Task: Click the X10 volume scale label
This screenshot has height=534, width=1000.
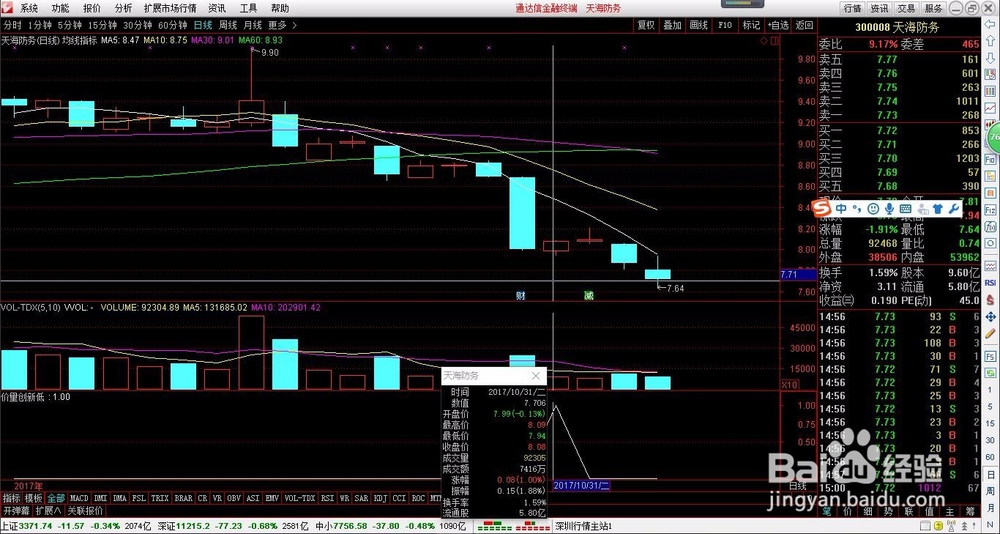Action: [x=789, y=385]
